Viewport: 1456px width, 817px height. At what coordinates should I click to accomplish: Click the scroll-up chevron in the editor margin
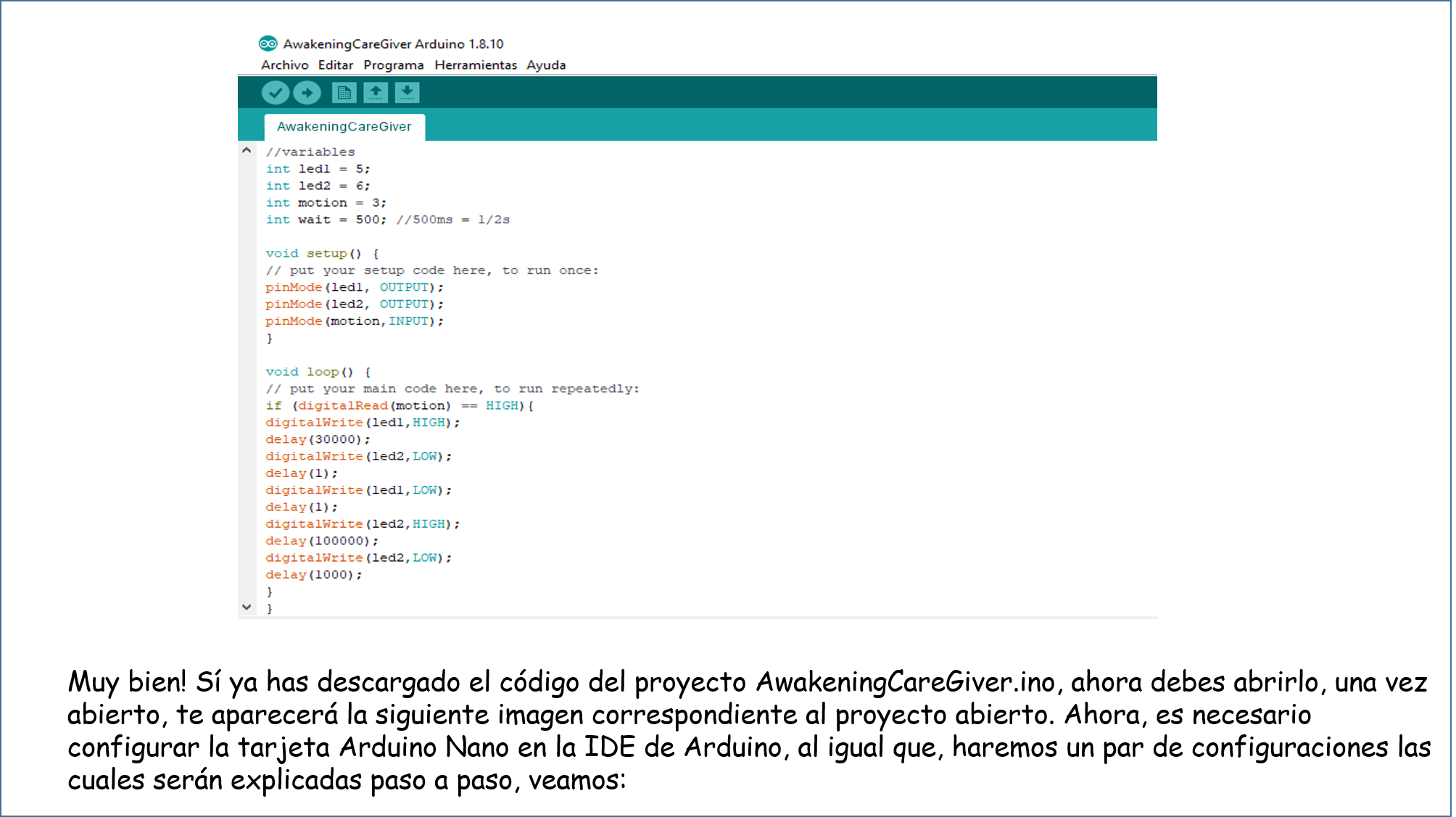(x=247, y=151)
